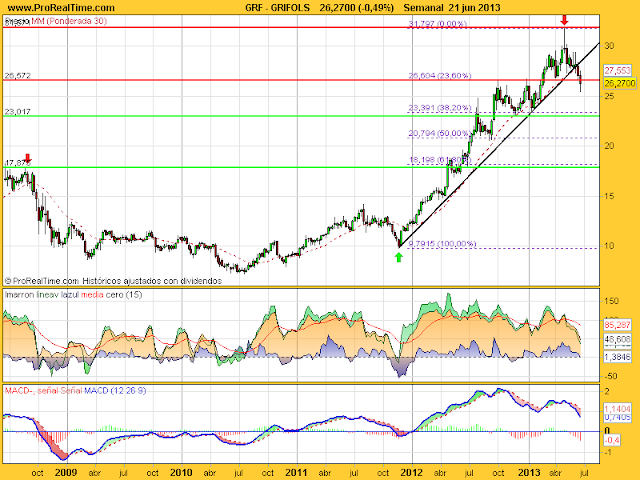Viewport: 640px width, 480px height.
Task: Select the lmarron lineav lazul media cero (15) label
Action: 73,294
